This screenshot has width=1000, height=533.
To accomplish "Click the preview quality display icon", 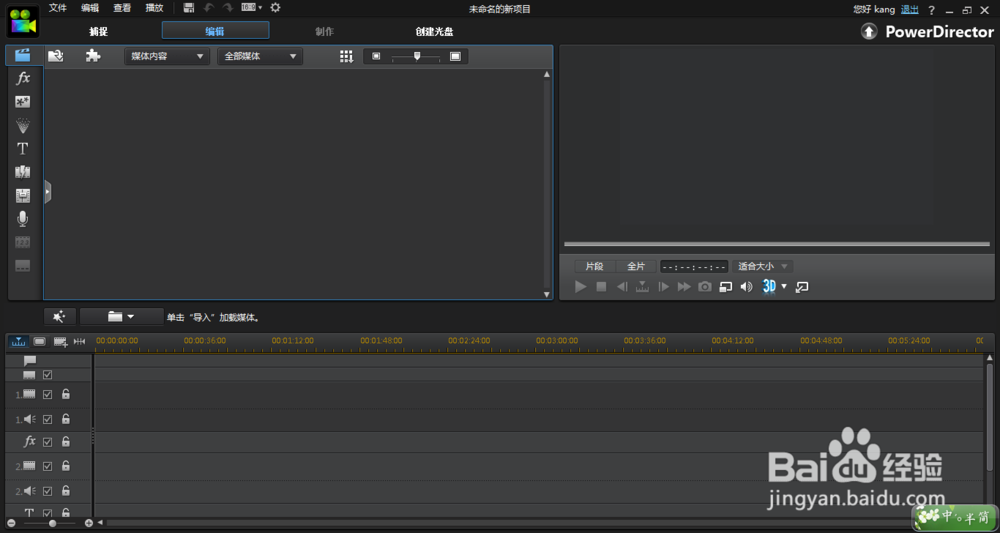I will (726, 287).
